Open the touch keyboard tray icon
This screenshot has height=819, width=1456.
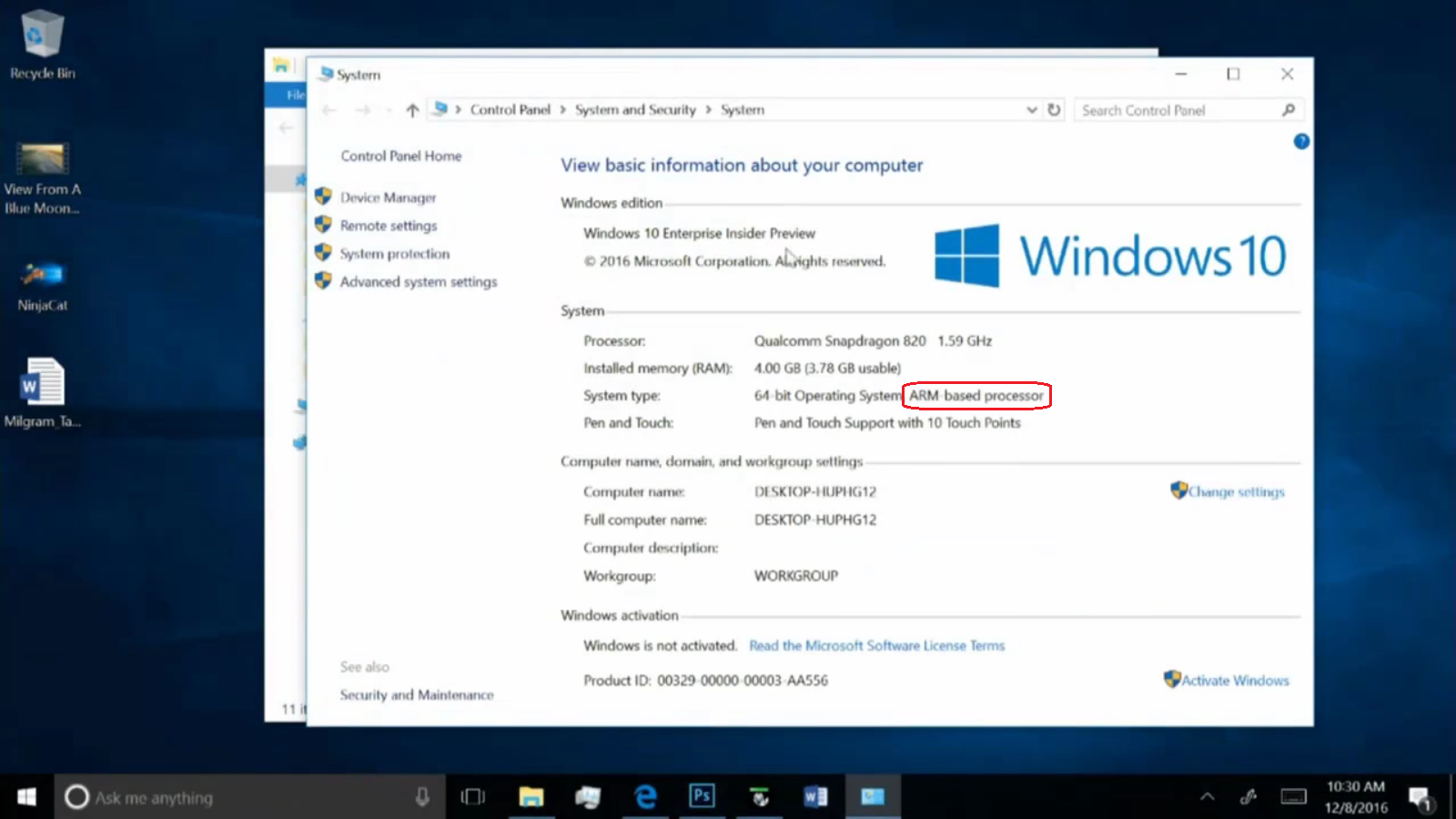pos(1293,797)
